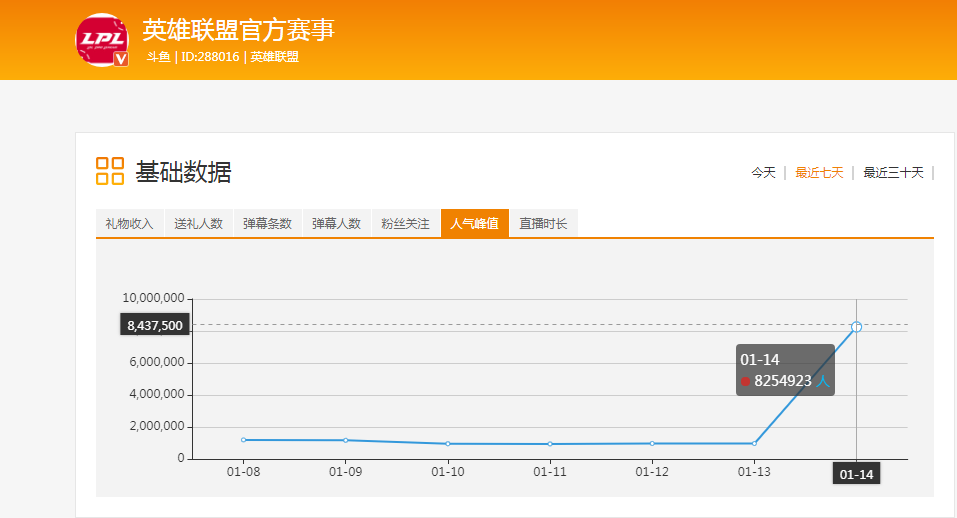Open the 弹幕人数 tab
The height and width of the screenshot is (518, 957).
click(336, 224)
